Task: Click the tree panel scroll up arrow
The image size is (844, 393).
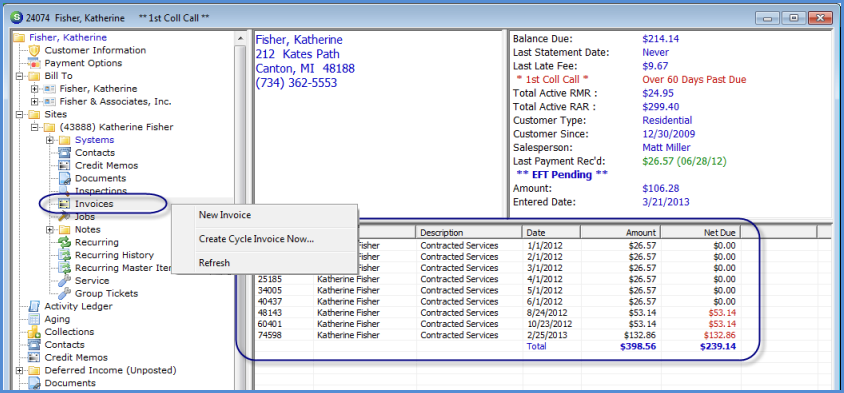Action: 240,38
